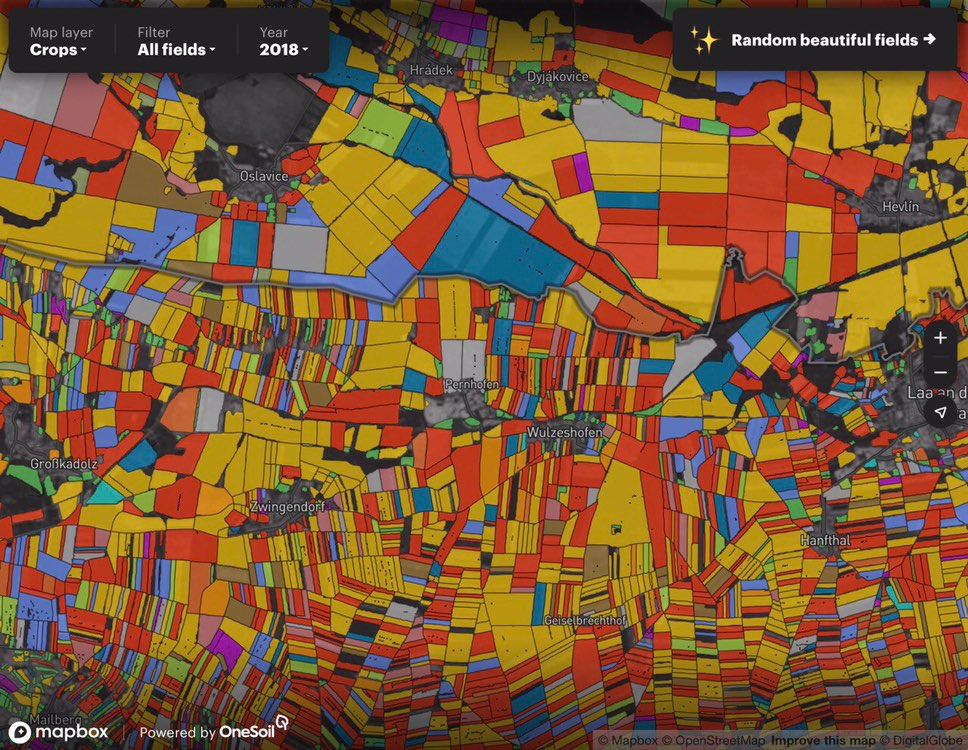
Task: Open the Improve this map link
Action: pyautogui.click(x=823, y=740)
